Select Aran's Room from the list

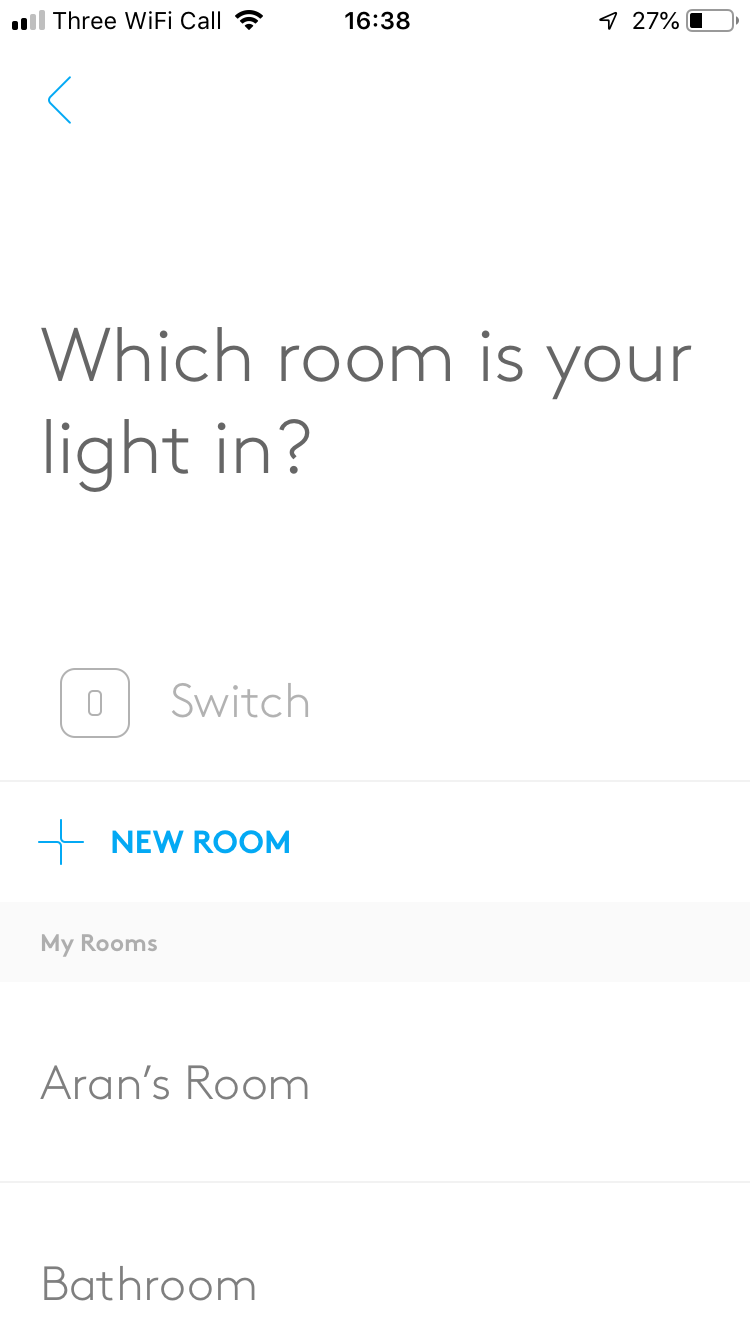(x=175, y=1084)
